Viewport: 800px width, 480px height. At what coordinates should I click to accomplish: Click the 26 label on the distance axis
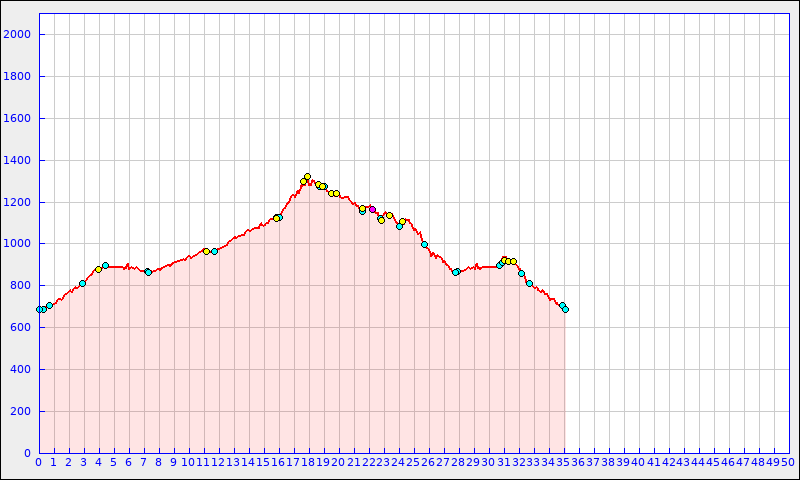(428, 462)
